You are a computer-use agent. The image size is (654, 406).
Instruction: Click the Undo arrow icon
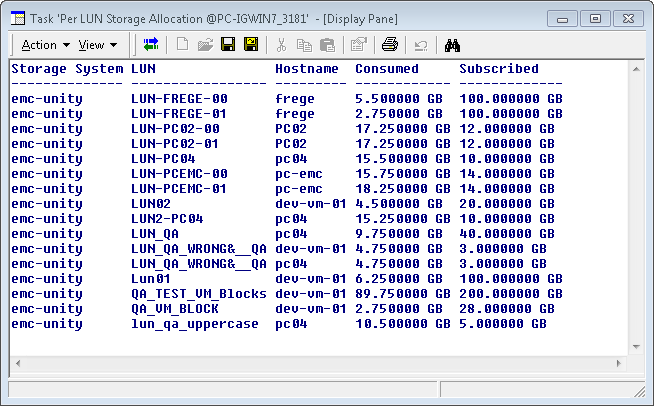(421, 45)
